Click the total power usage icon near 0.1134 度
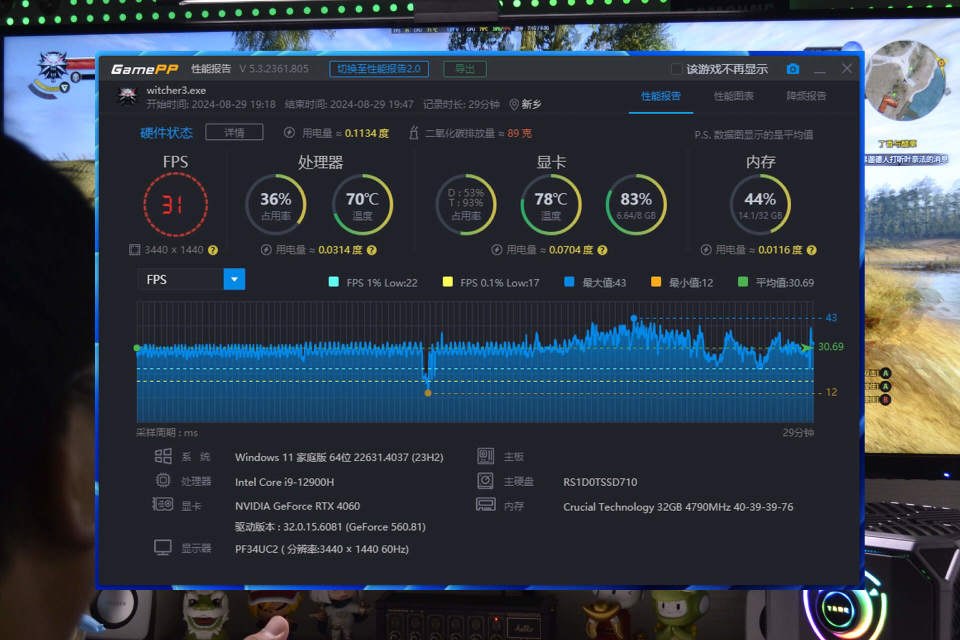This screenshot has width=960, height=640. [x=290, y=132]
